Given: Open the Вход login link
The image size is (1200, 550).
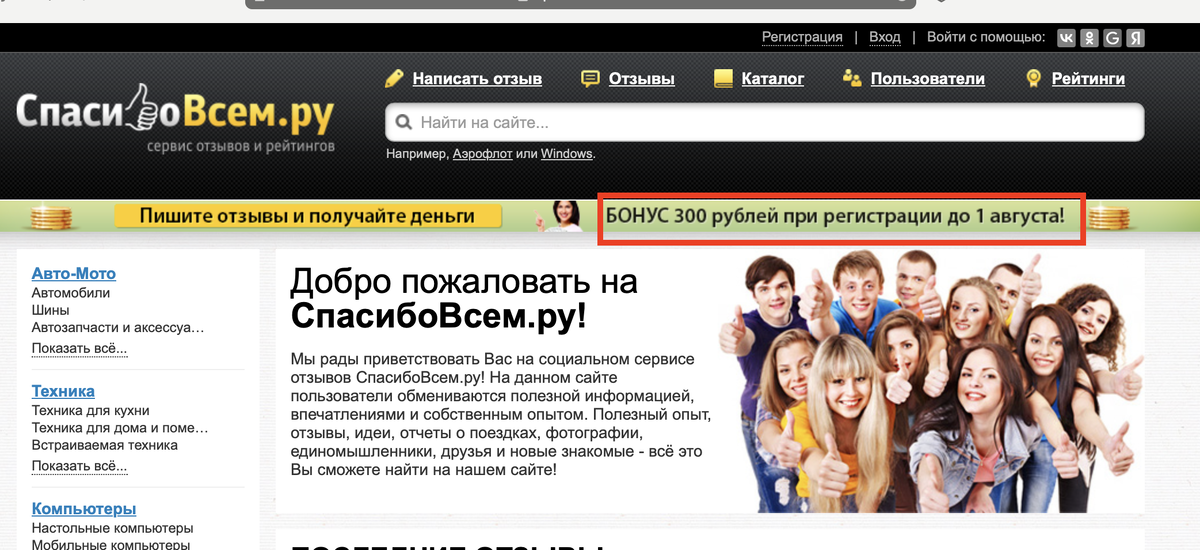Looking at the screenshot, I should point(885,37).
